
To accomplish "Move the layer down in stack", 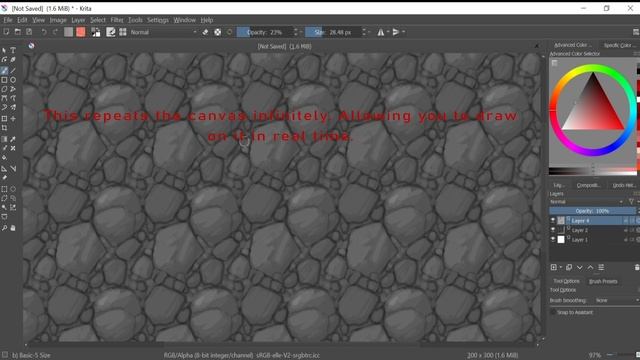I will pyautogui.click(x=580, y=267).
